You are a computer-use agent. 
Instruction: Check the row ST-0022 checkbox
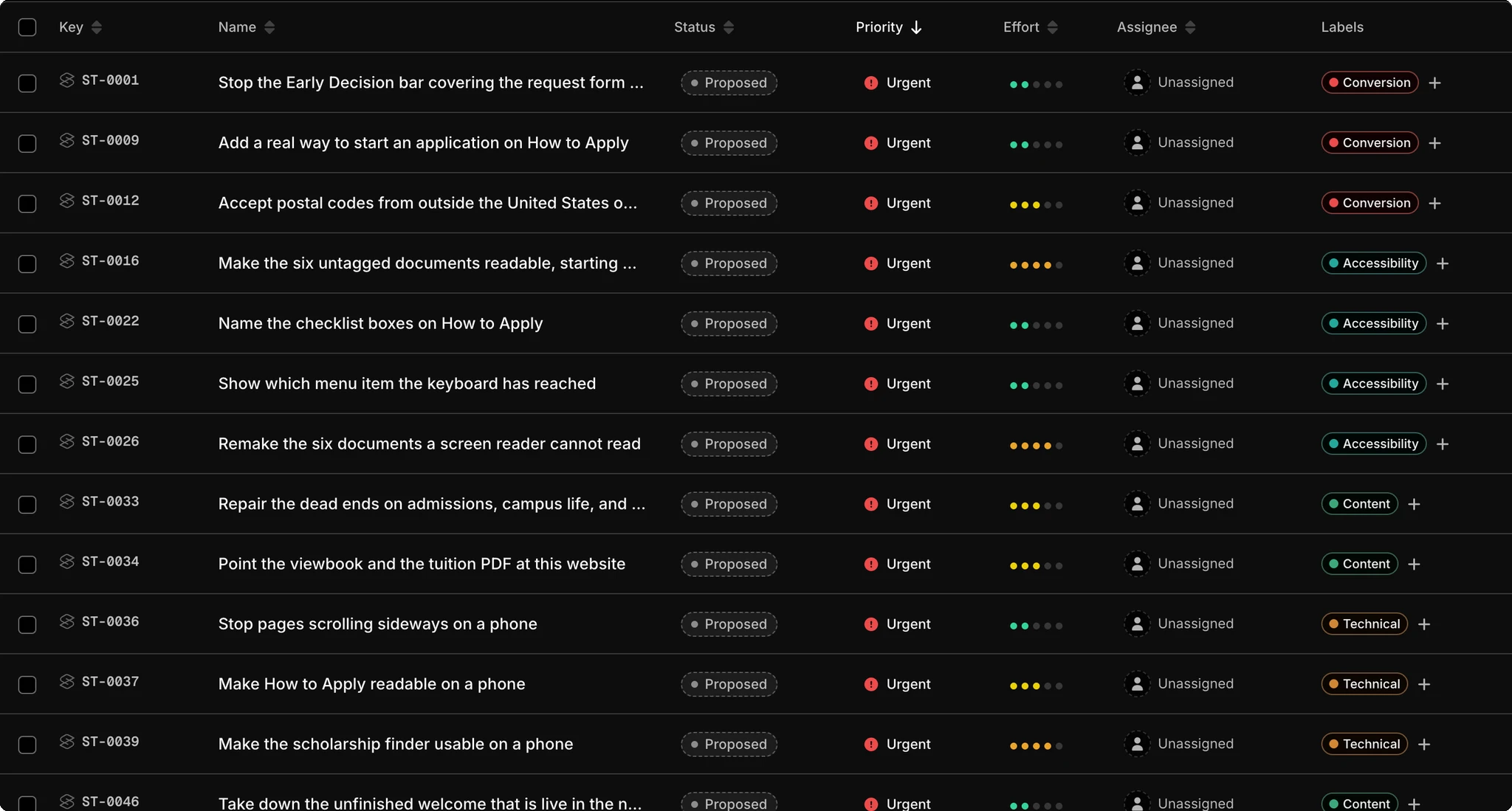coord(27,324)
